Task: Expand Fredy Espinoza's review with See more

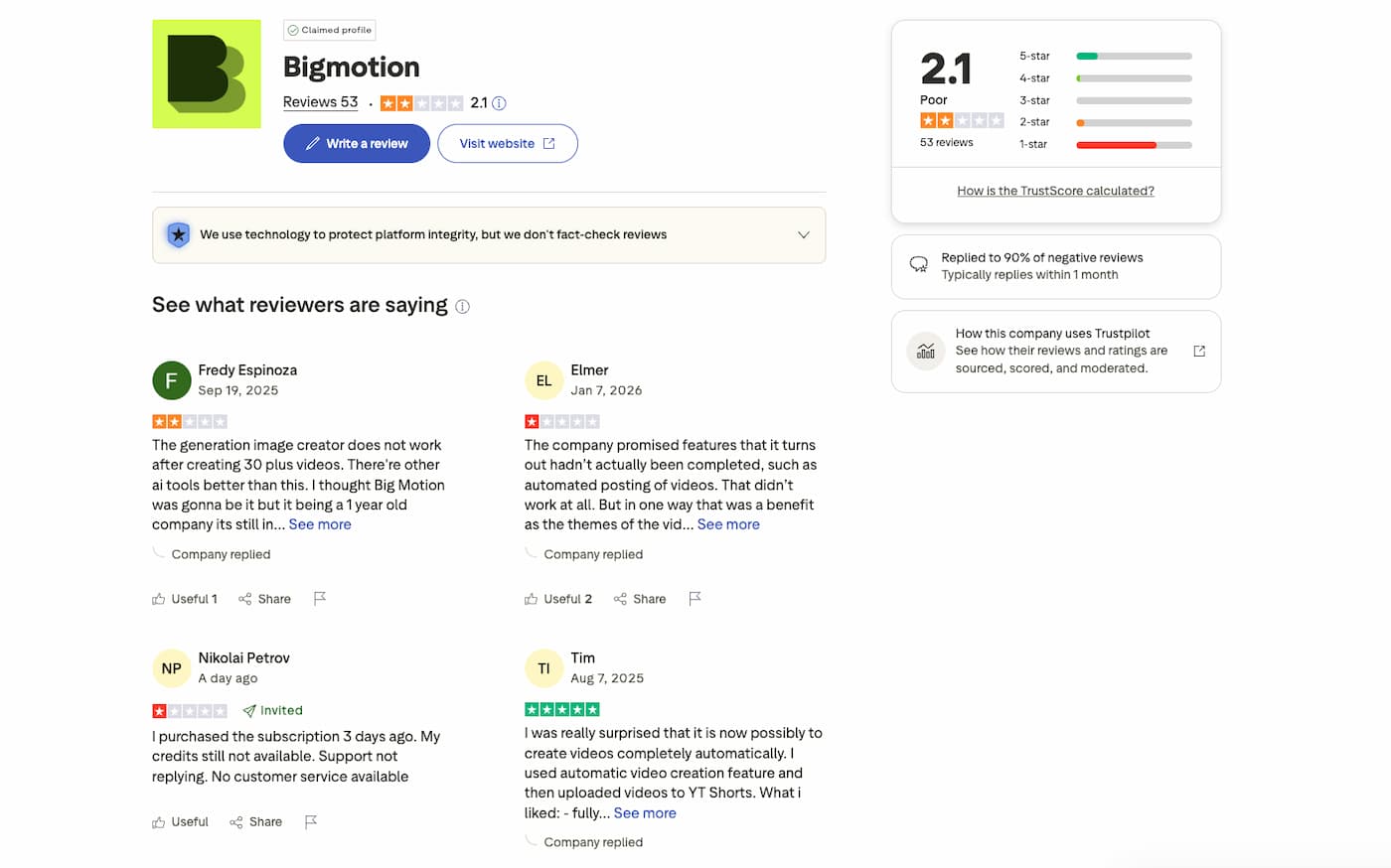Action: 320,524
